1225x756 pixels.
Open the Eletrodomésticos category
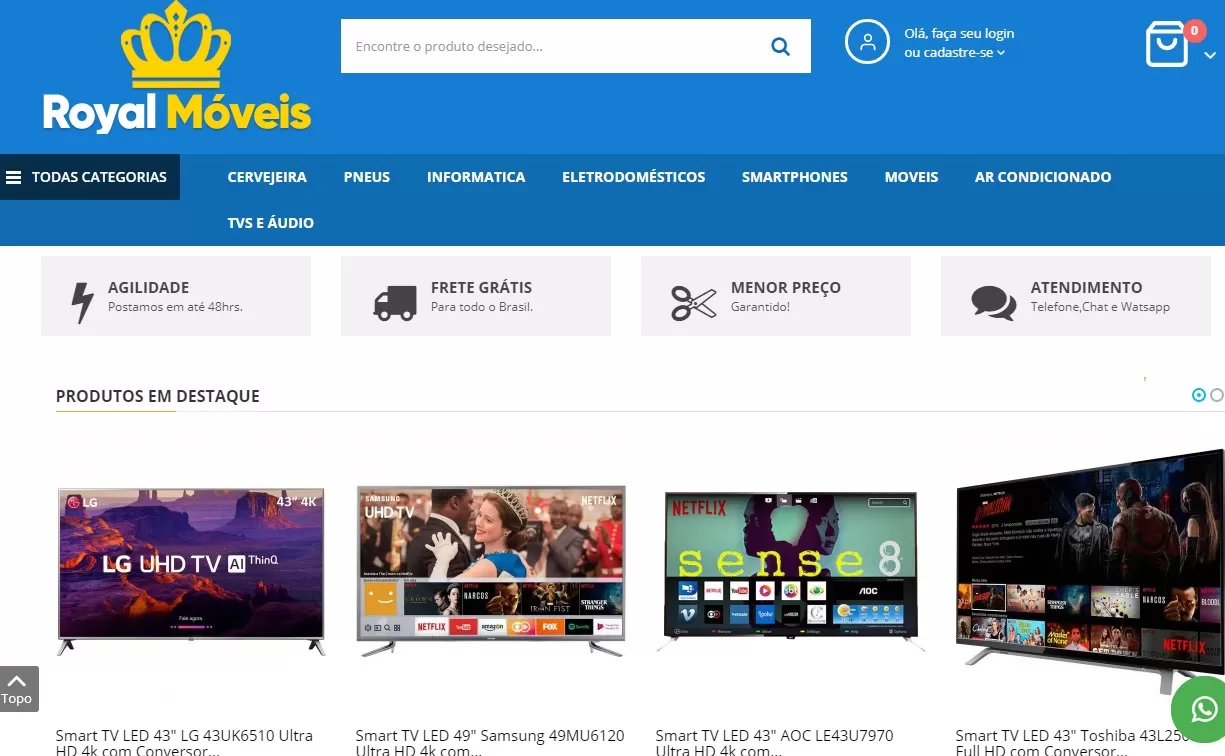(x=634, y=177)
